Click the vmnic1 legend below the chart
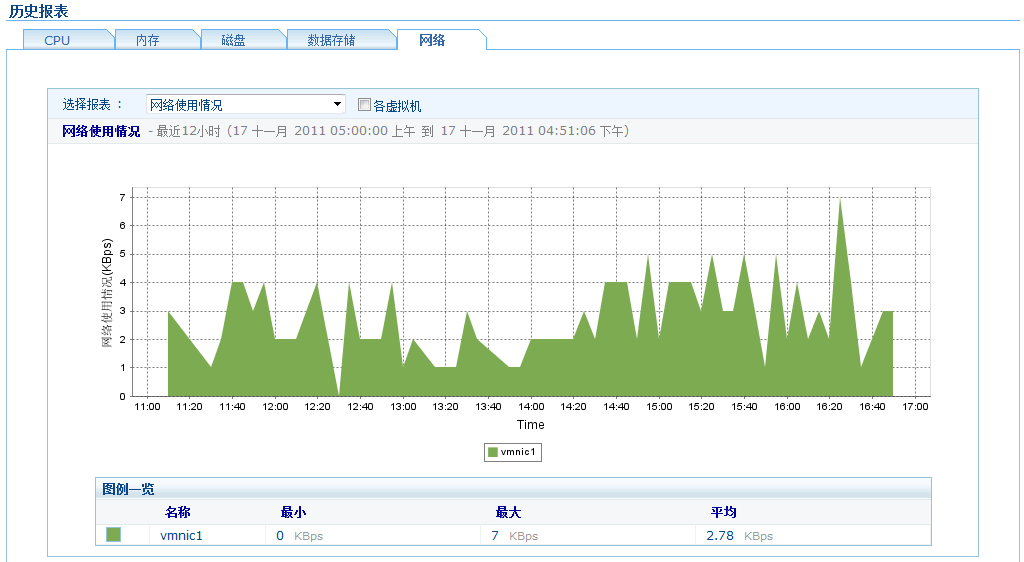The width and height of the screenshot is (1024, 562). tap(512, 452)
